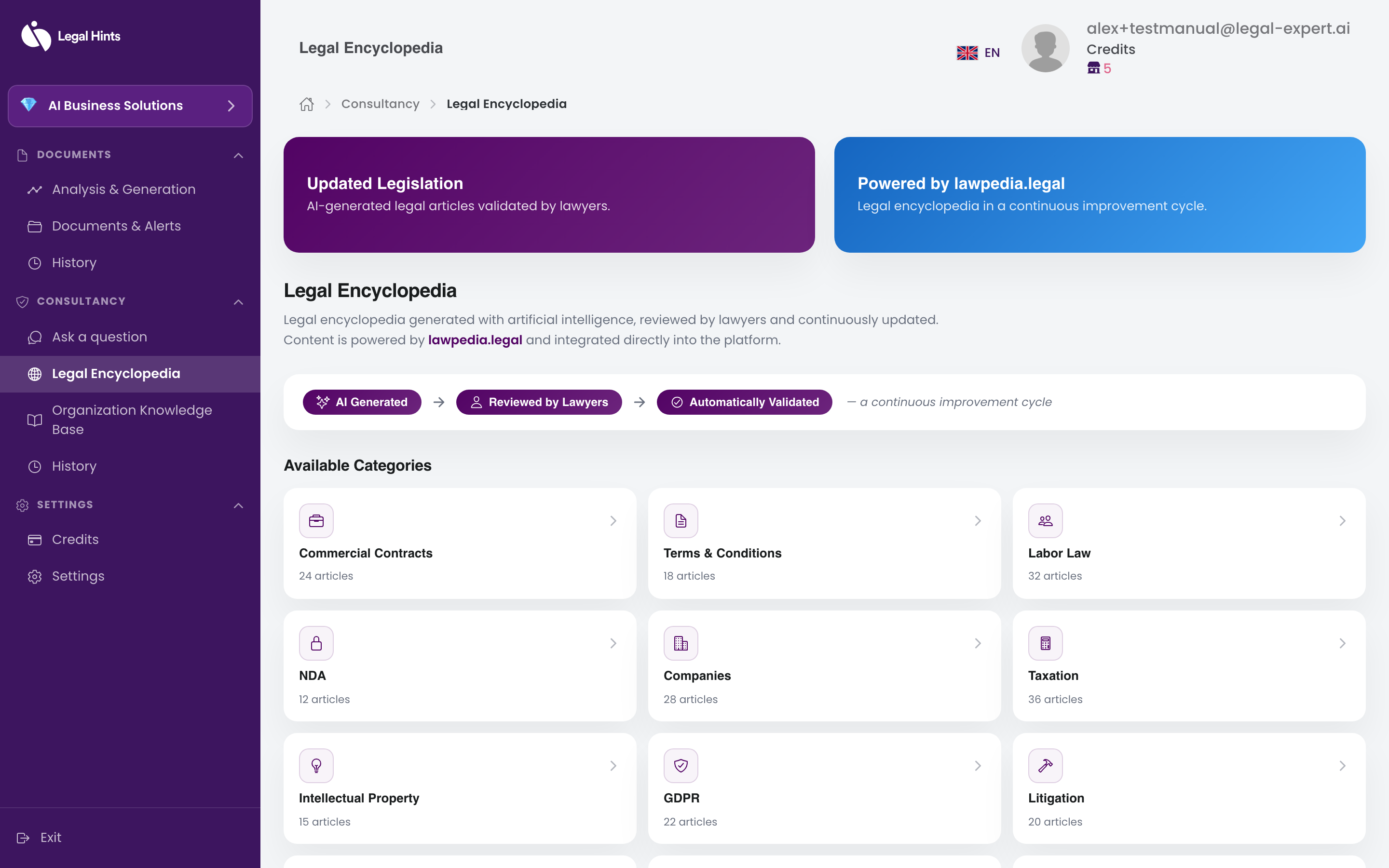Click the Ask a question chat icon
This screenshot has width=1389, height=868.
(x=34, y=337)
